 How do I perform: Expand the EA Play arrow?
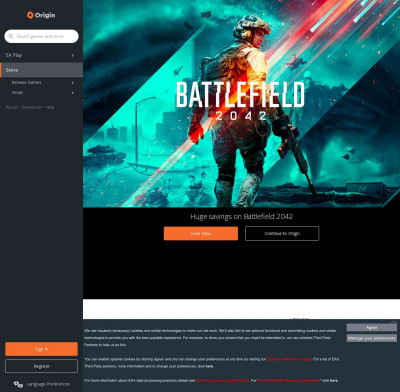point(73,55)
